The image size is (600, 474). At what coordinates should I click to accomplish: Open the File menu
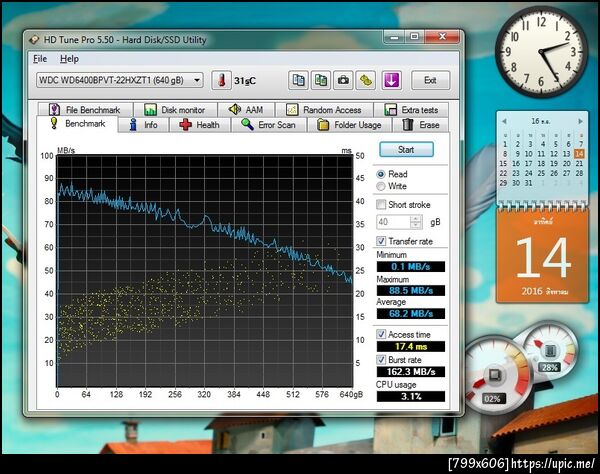point(40,59)
